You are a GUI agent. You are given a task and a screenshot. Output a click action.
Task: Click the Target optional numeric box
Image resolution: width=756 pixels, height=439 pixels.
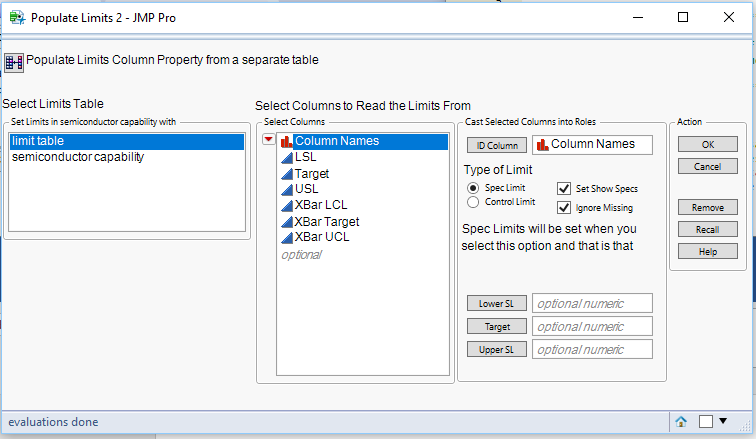(592, 327)
